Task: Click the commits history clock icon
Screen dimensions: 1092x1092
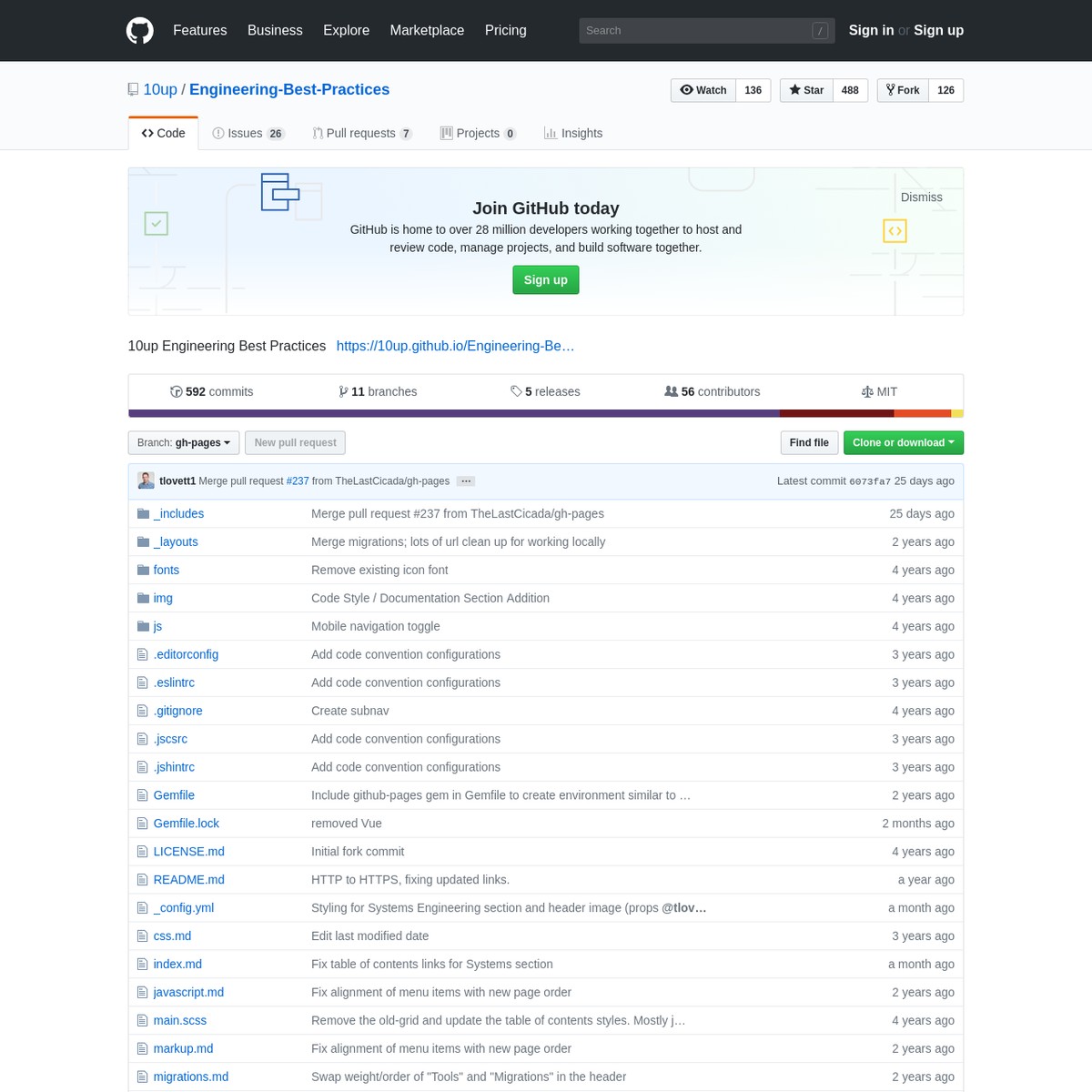Action: click(176, 391)
